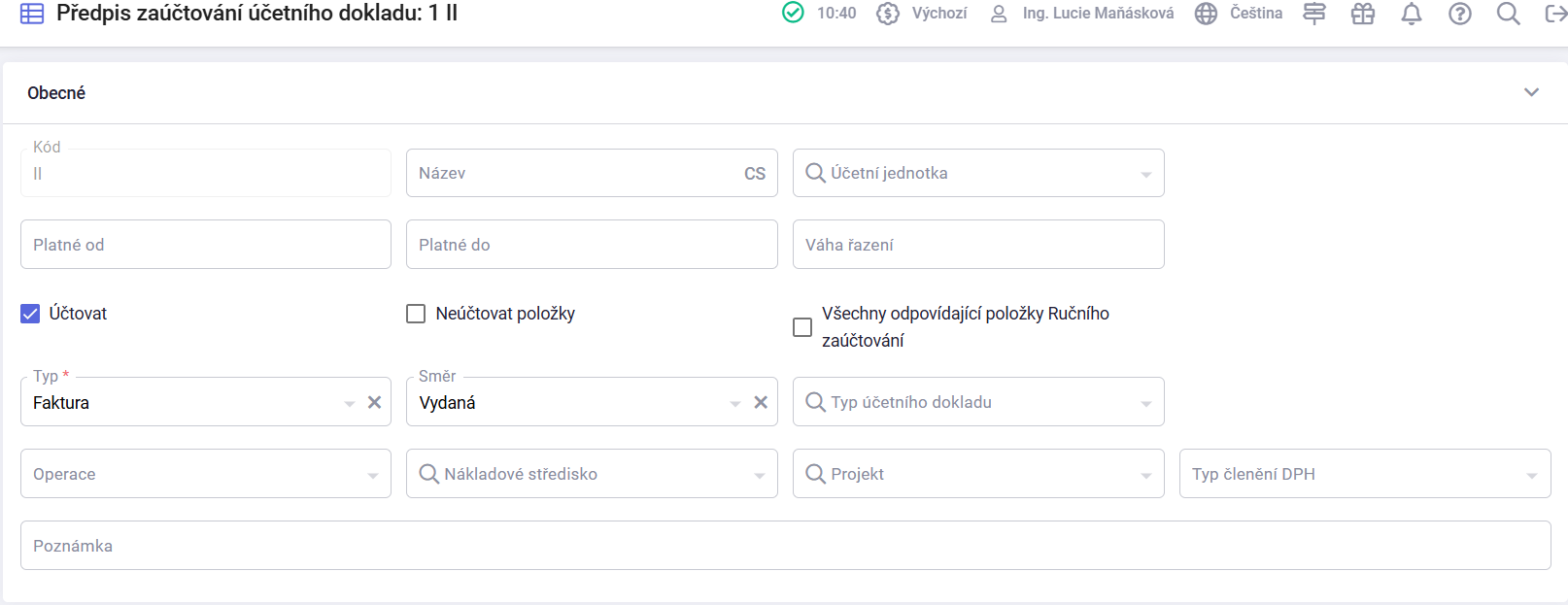
Task: Open notifications bell
Action: coord(1412,14)
